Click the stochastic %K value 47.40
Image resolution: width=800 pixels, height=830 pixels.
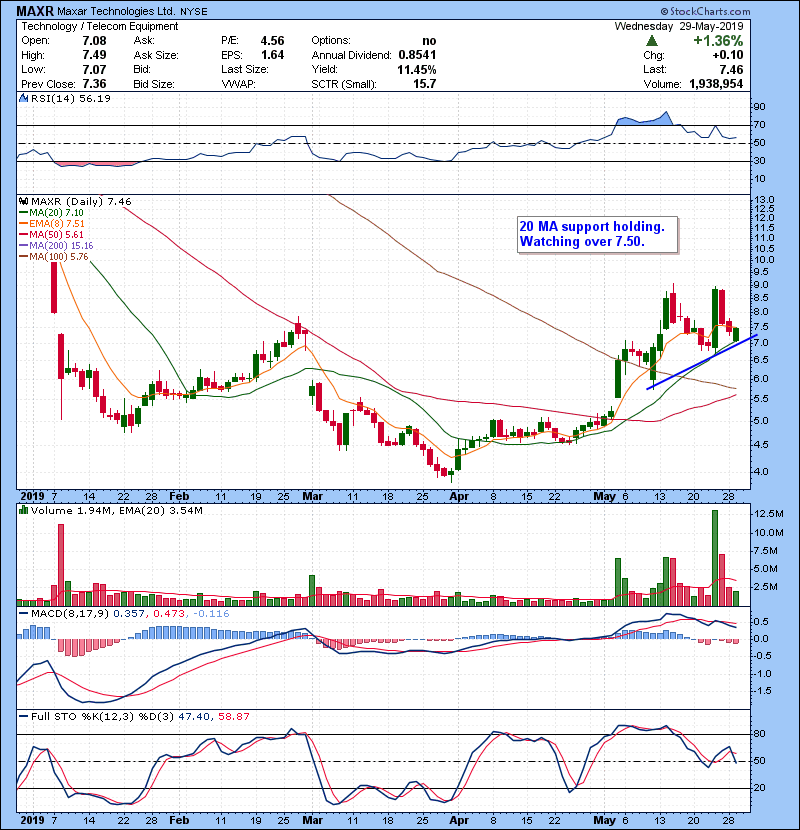194,716
